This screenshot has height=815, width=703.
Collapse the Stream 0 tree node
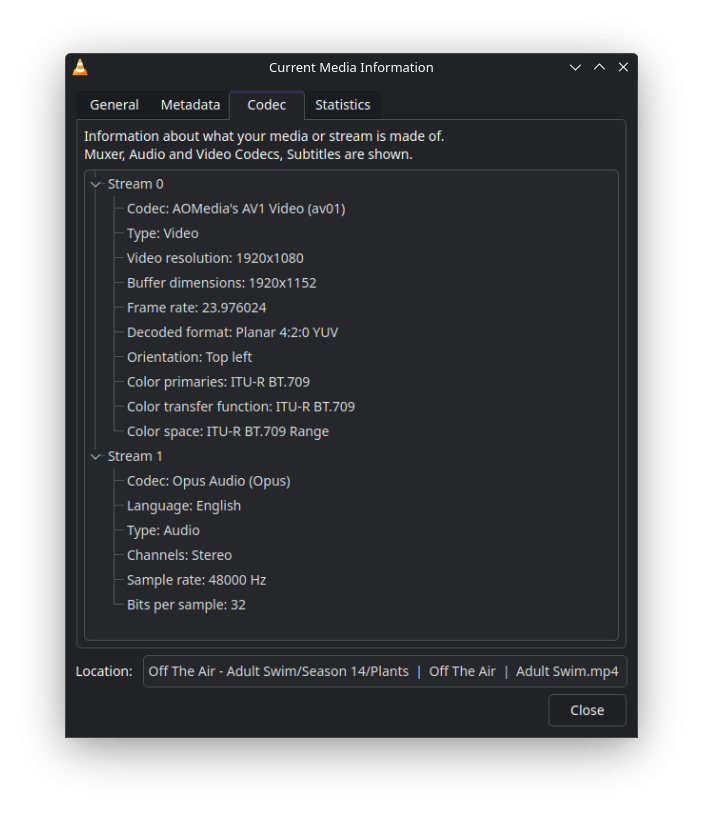point(96,185)
